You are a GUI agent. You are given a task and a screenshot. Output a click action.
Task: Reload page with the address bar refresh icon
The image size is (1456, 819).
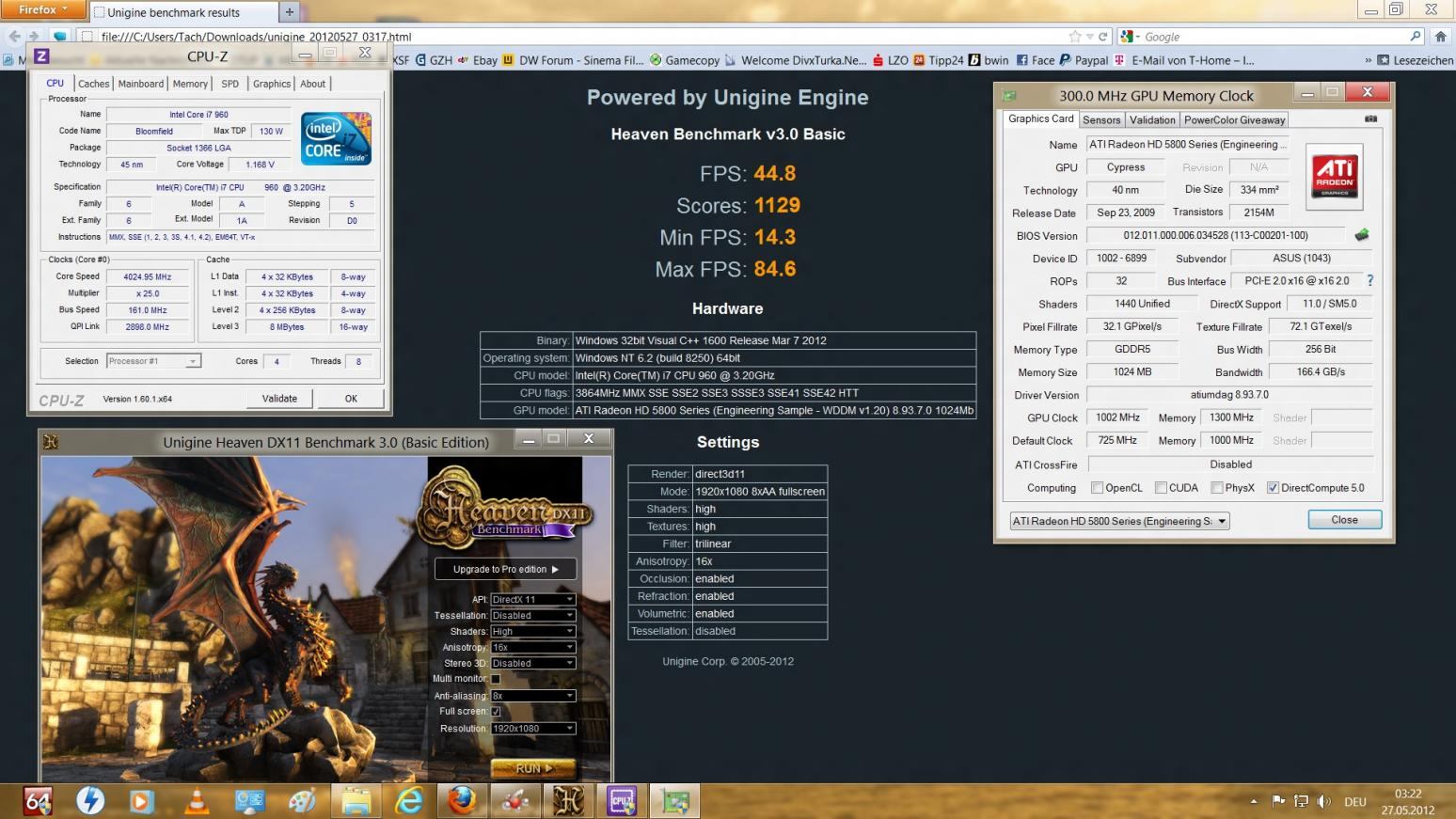coord(1103,37)
